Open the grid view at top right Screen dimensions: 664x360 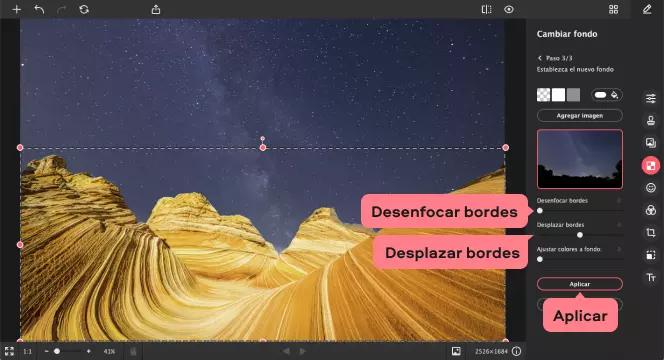click(614, 9)
